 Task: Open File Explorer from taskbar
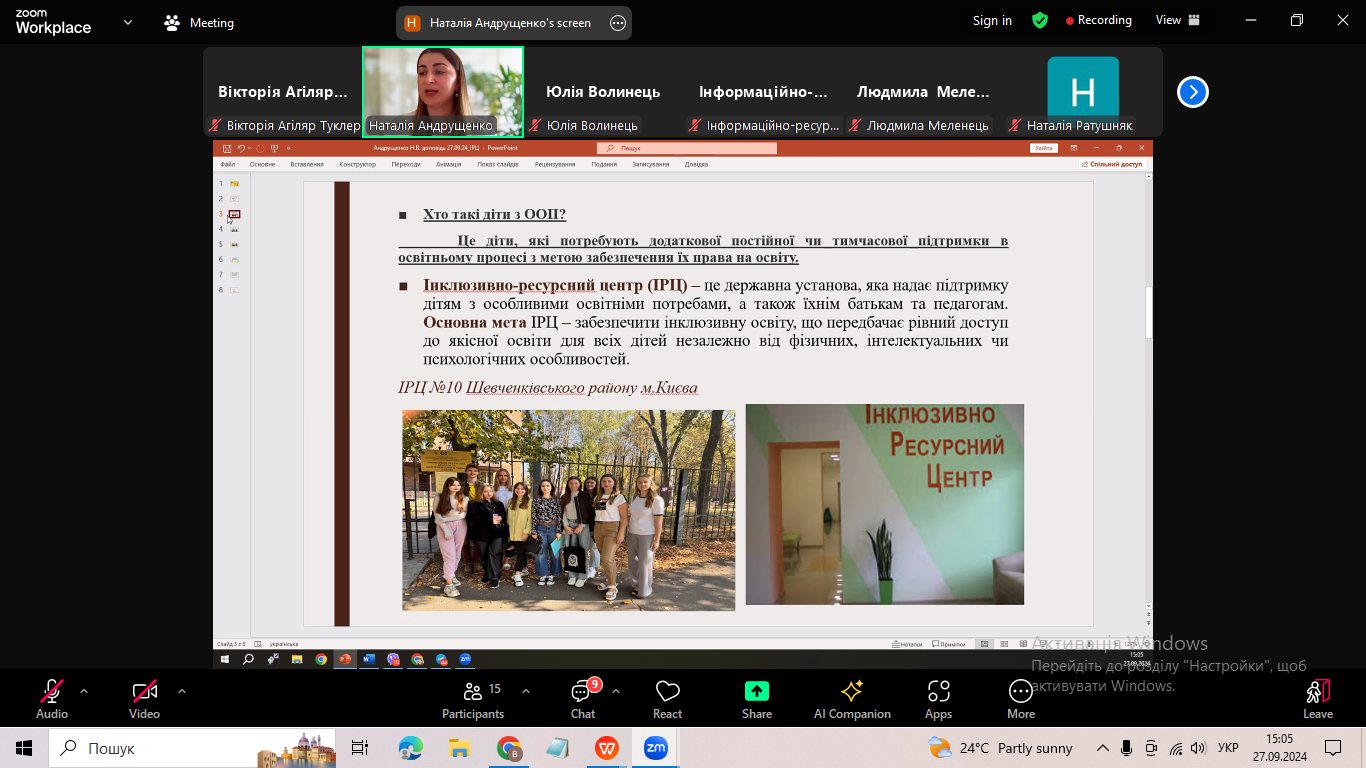pos(459,748)
